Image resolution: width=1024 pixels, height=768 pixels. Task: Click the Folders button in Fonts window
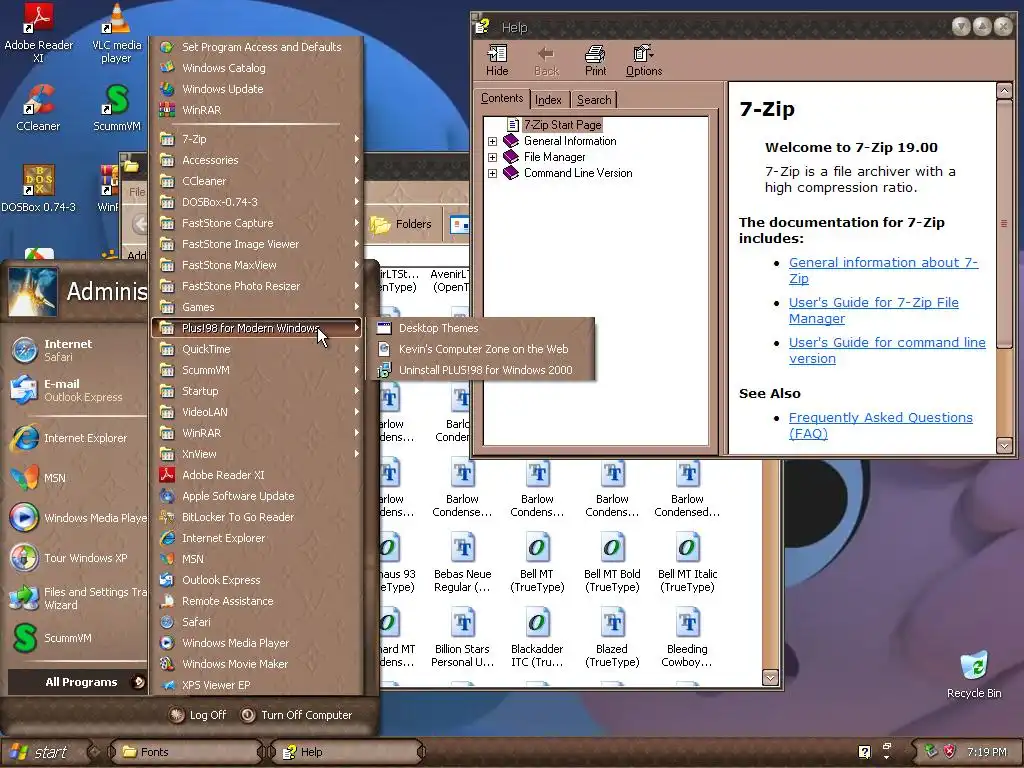click(x=401, y=224)
